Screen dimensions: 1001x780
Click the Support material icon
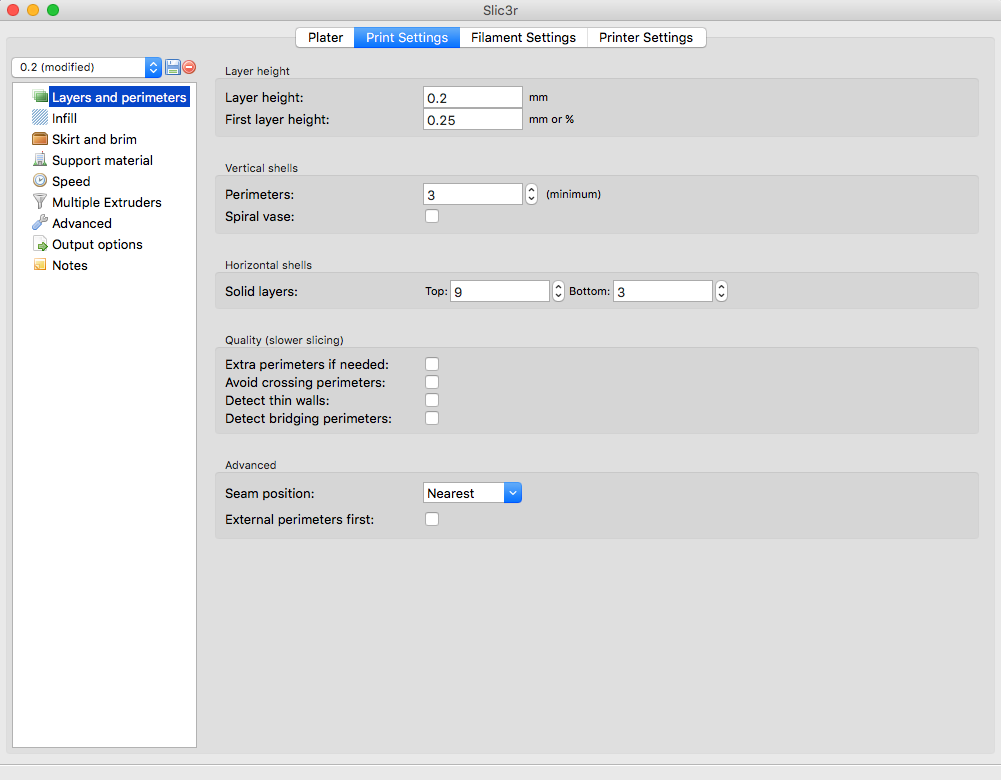point(40,160)
